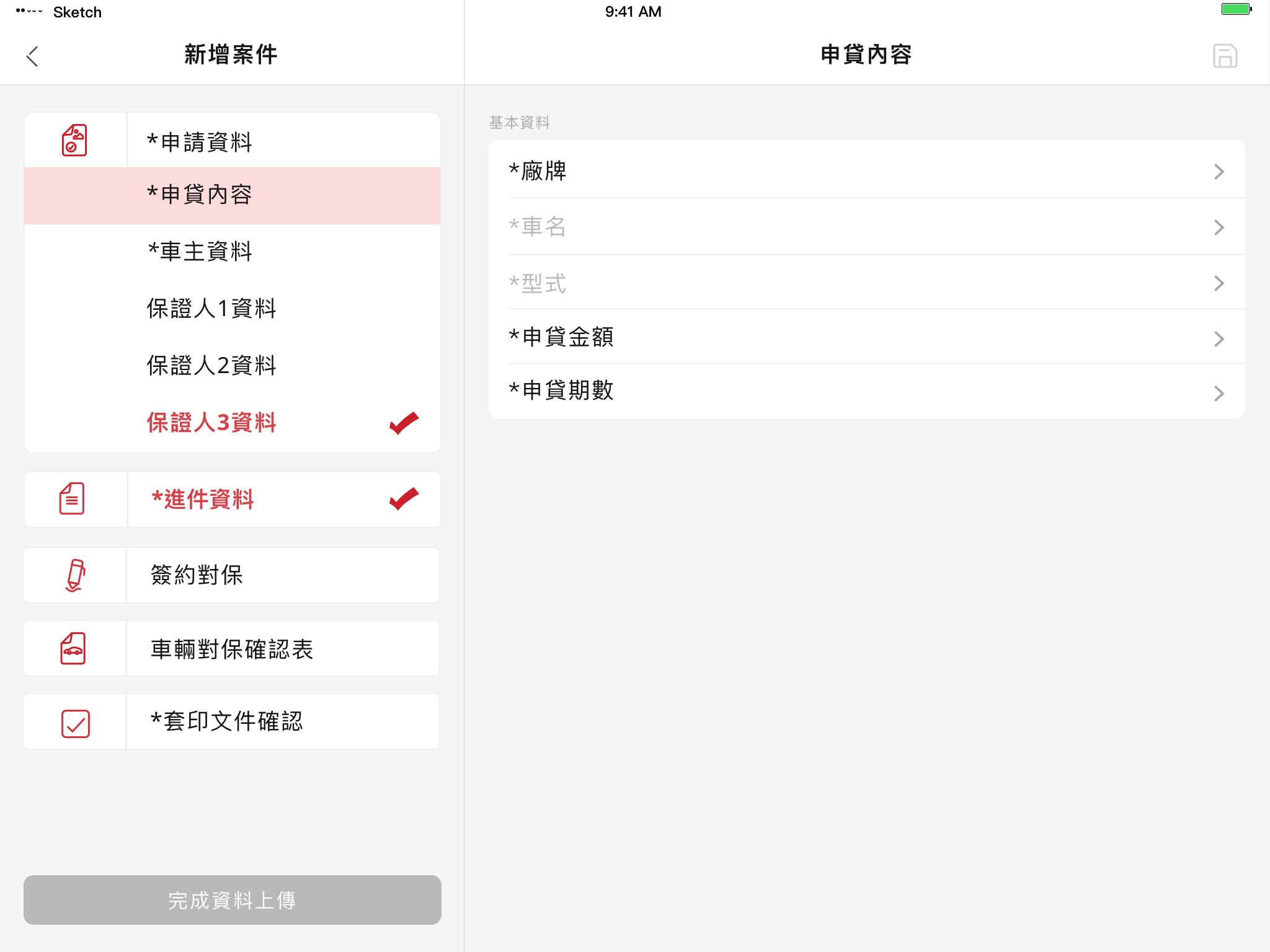Select the *型式 field label
The height and width of the screenshot is (952, 1270).
click(538, 283)
